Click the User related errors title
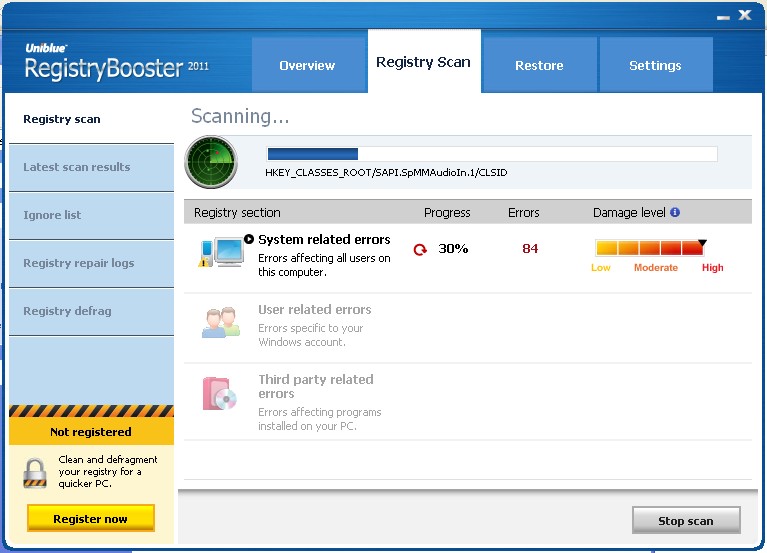 tap(315, 310)
